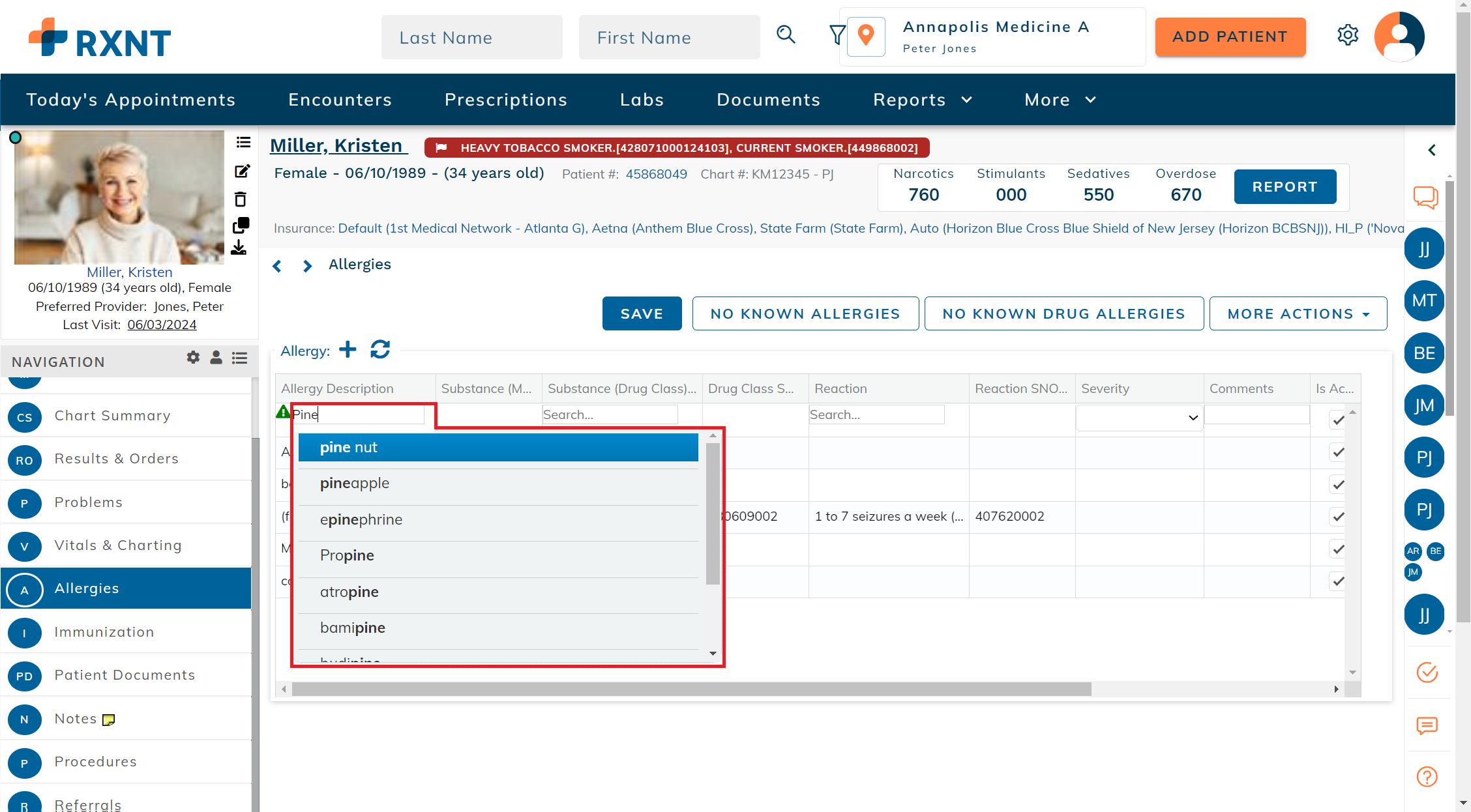Open last visit date 06/03/2024 link
Image resolution: width=1471 pixels, height=812 pixels.
click(x=162, y=325)
